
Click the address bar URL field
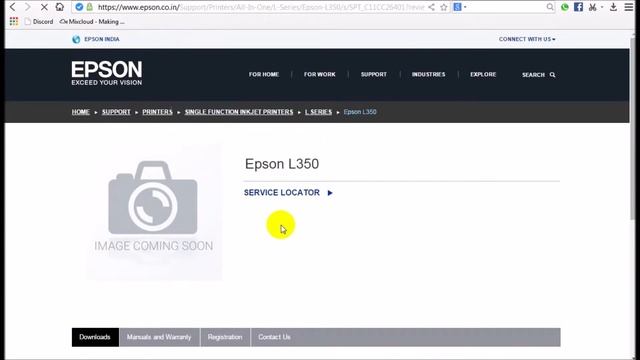pyautogui.click(x=261, y=7)
